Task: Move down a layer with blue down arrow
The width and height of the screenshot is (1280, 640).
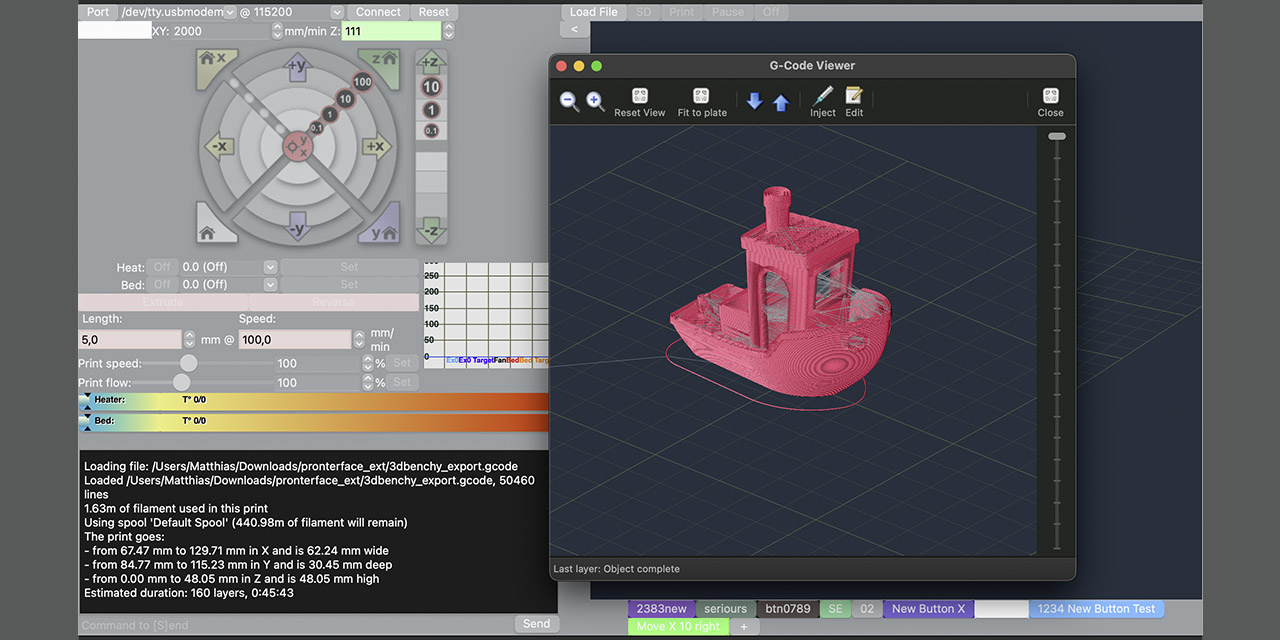Action: (x=755, y=102)
